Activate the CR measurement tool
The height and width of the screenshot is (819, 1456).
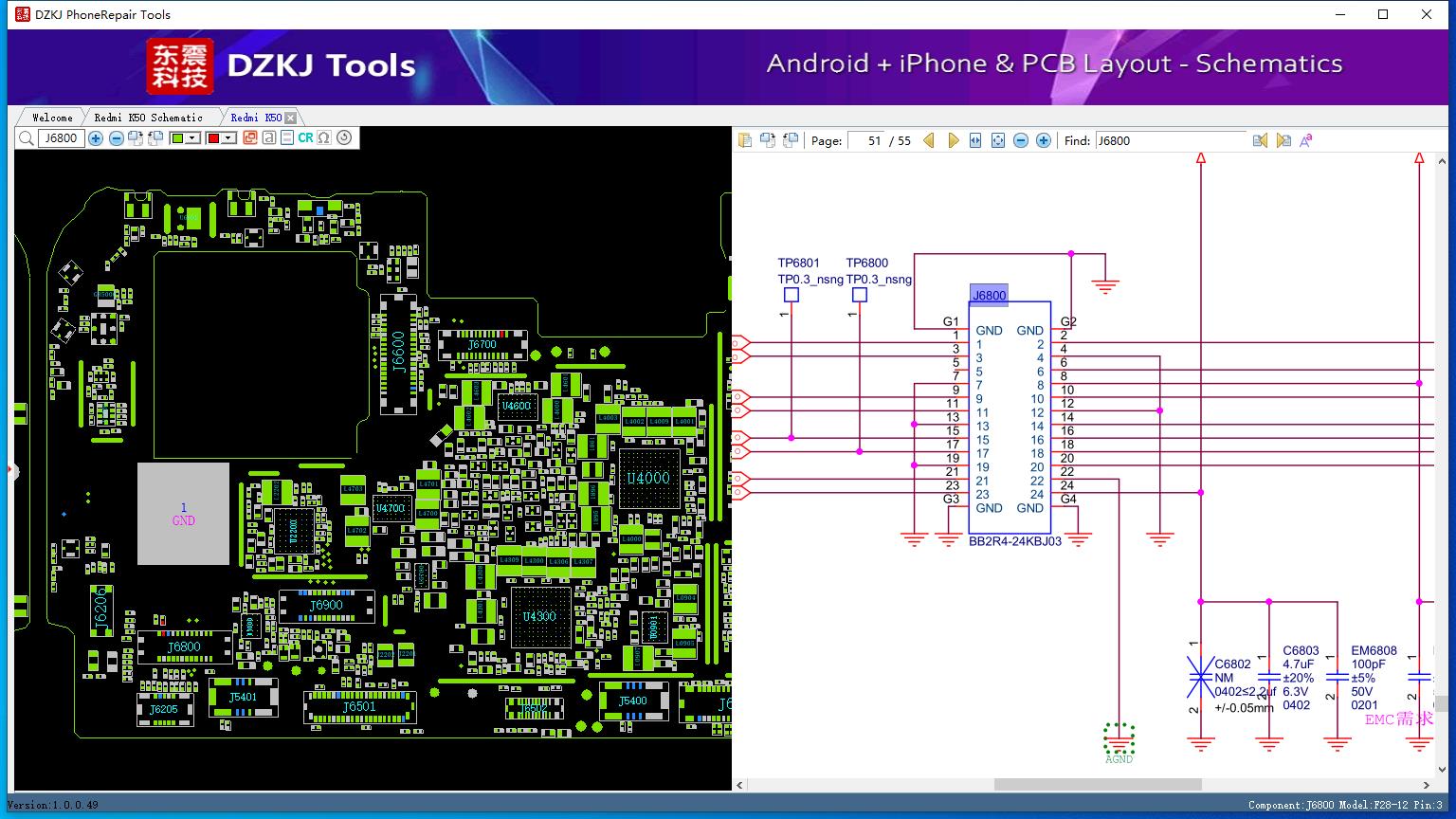pos(304,138)
